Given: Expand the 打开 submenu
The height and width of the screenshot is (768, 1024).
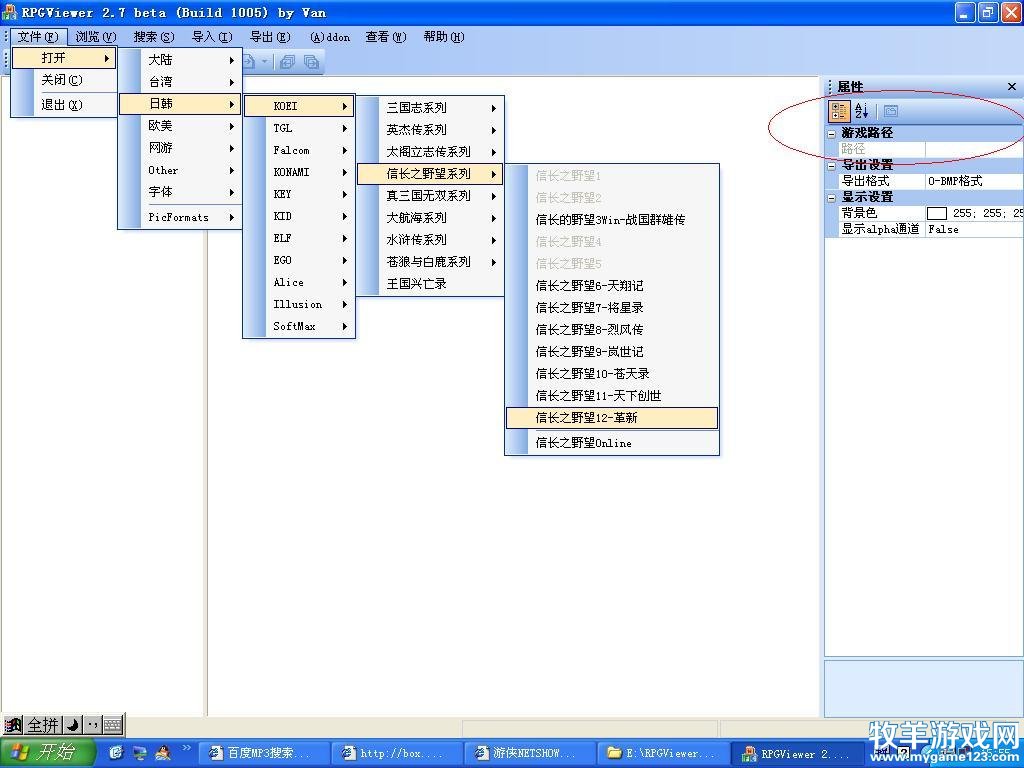Looking at the screenshot, I should (x=64, y=58).
